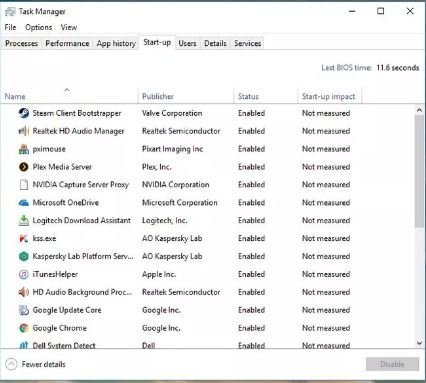Click the Google Update Core icon

tap(24, 310)
